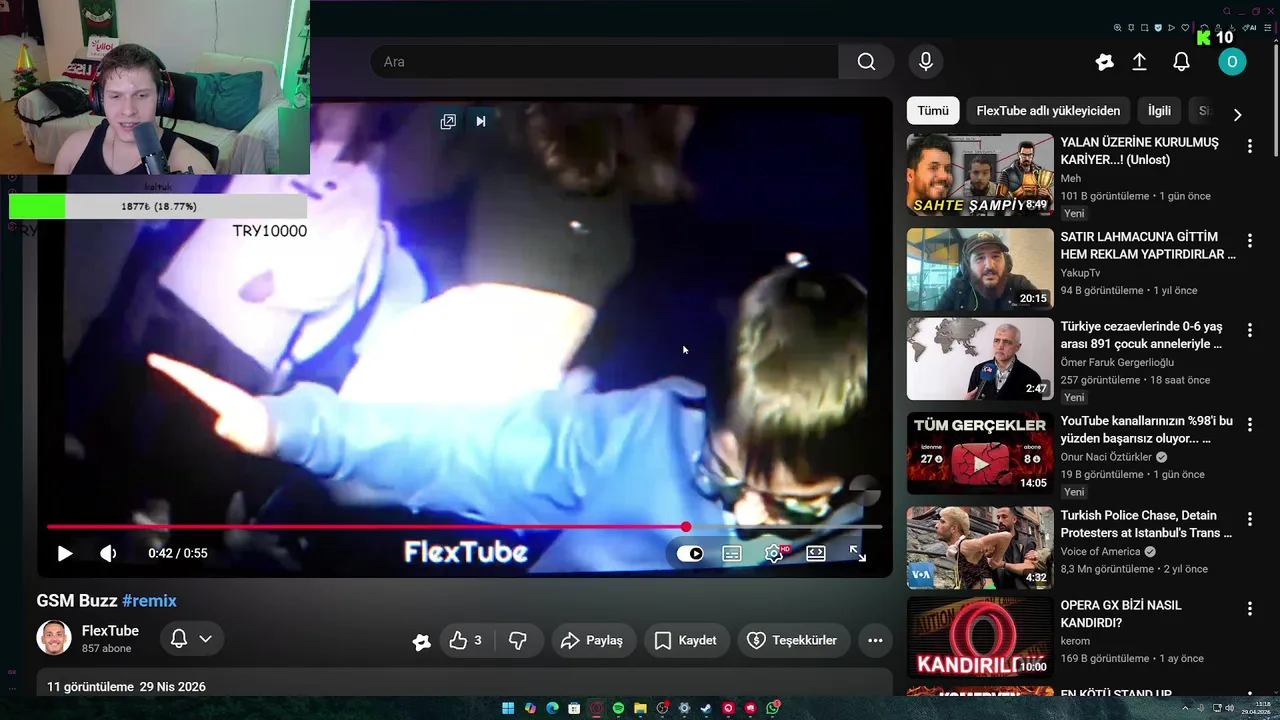Open YALAN ÜZERİNE KURULMUŞ KARİYER thumbnail
1280x720 pixels.
click(980, 175)
